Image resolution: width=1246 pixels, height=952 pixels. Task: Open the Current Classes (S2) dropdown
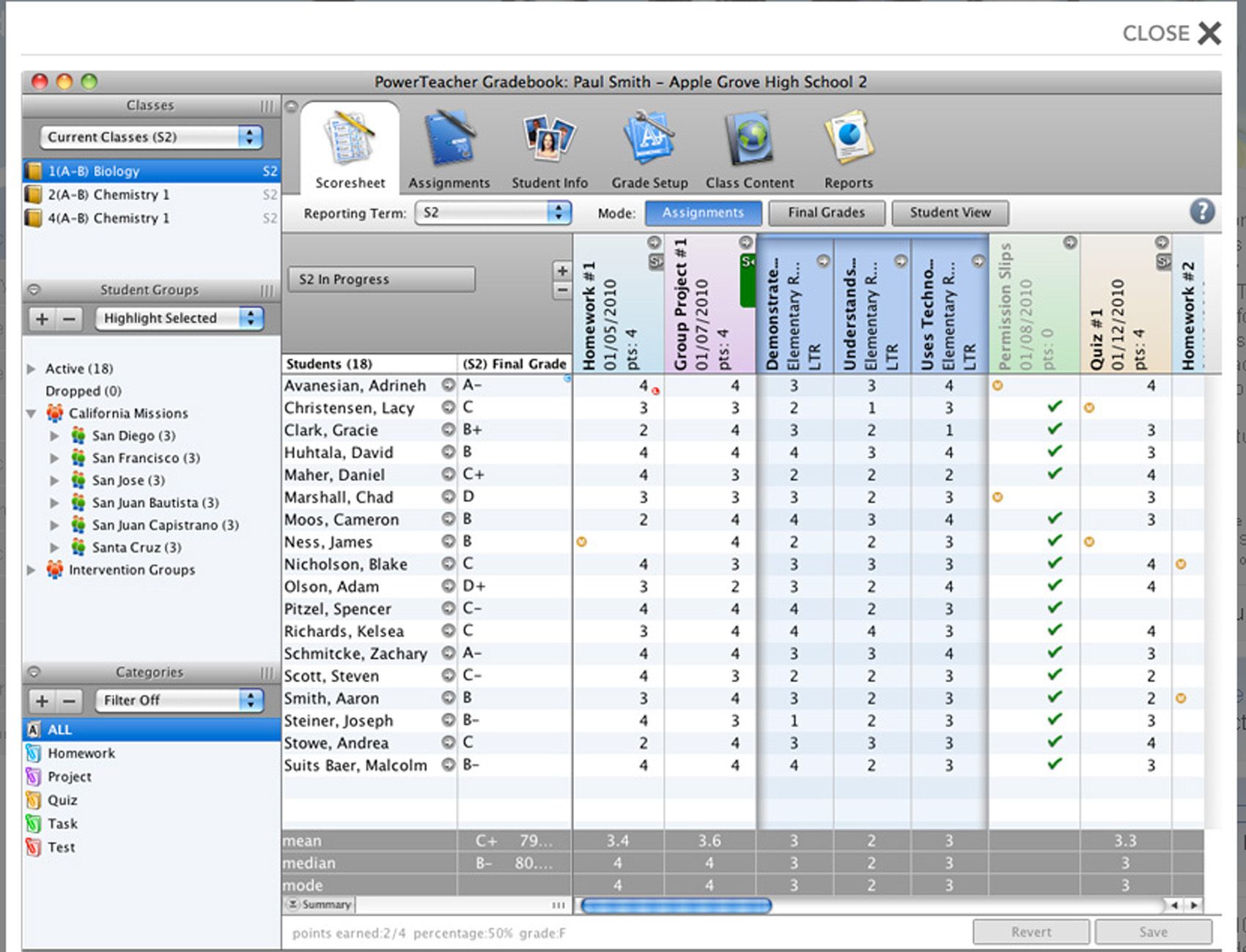coord(152,137)
